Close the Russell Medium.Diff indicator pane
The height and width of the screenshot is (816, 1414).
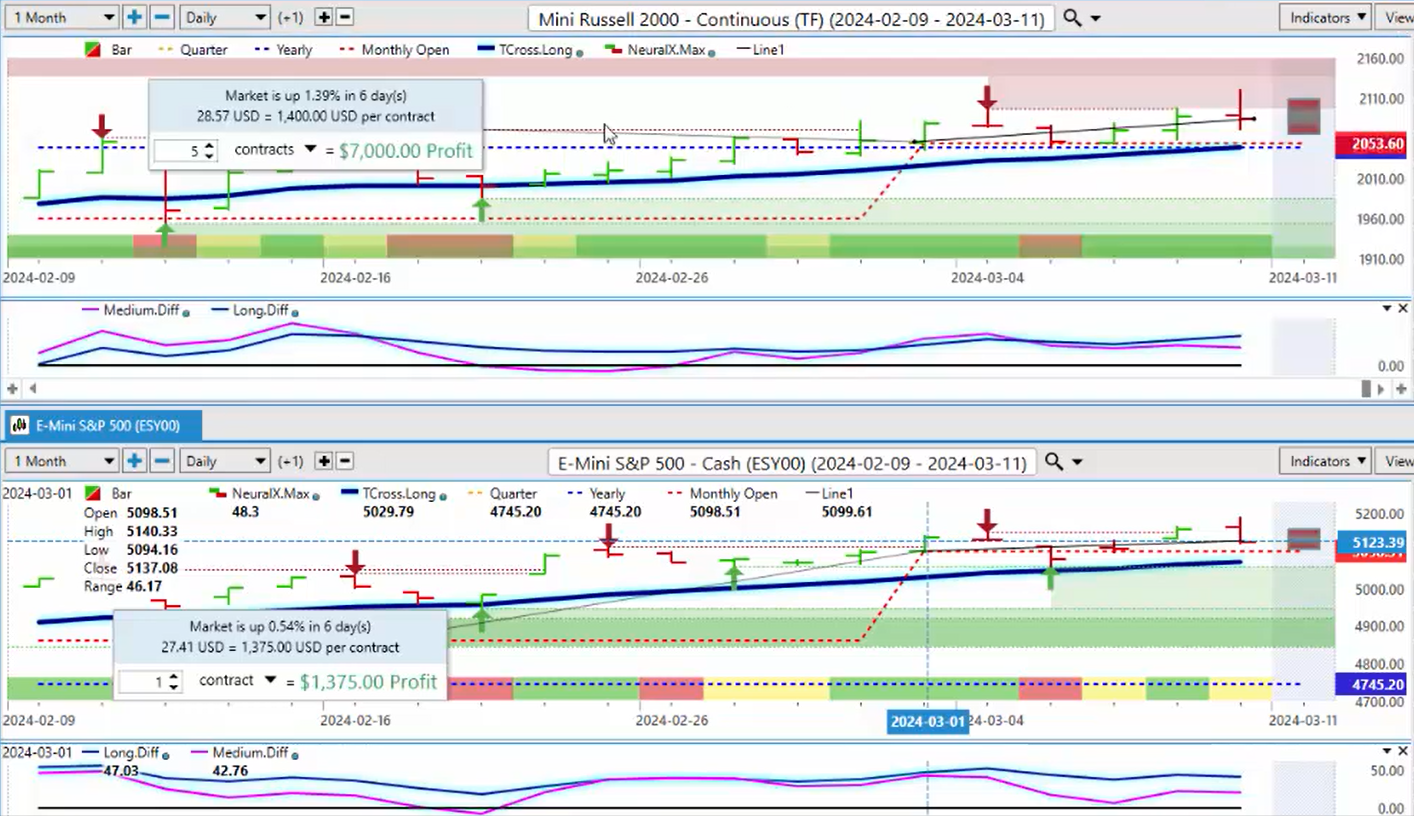[x=1403, y=309]
